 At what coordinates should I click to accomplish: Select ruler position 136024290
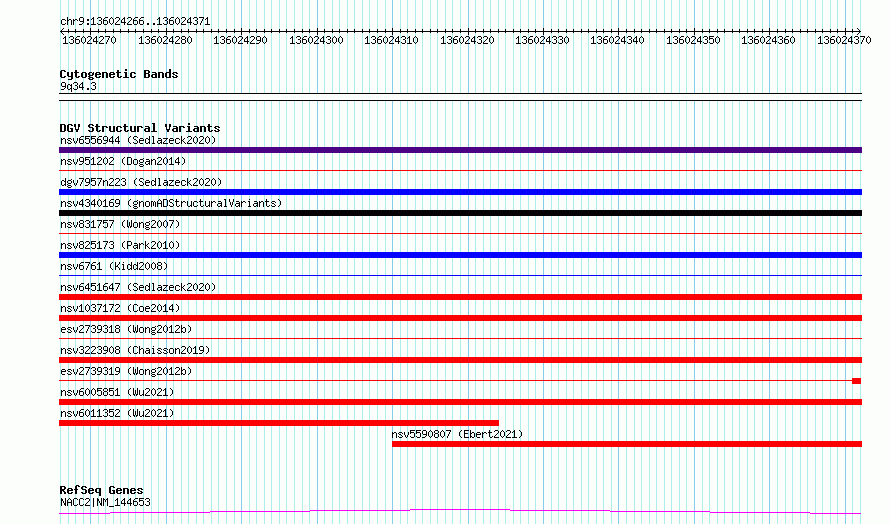click(x=240, y=40)
